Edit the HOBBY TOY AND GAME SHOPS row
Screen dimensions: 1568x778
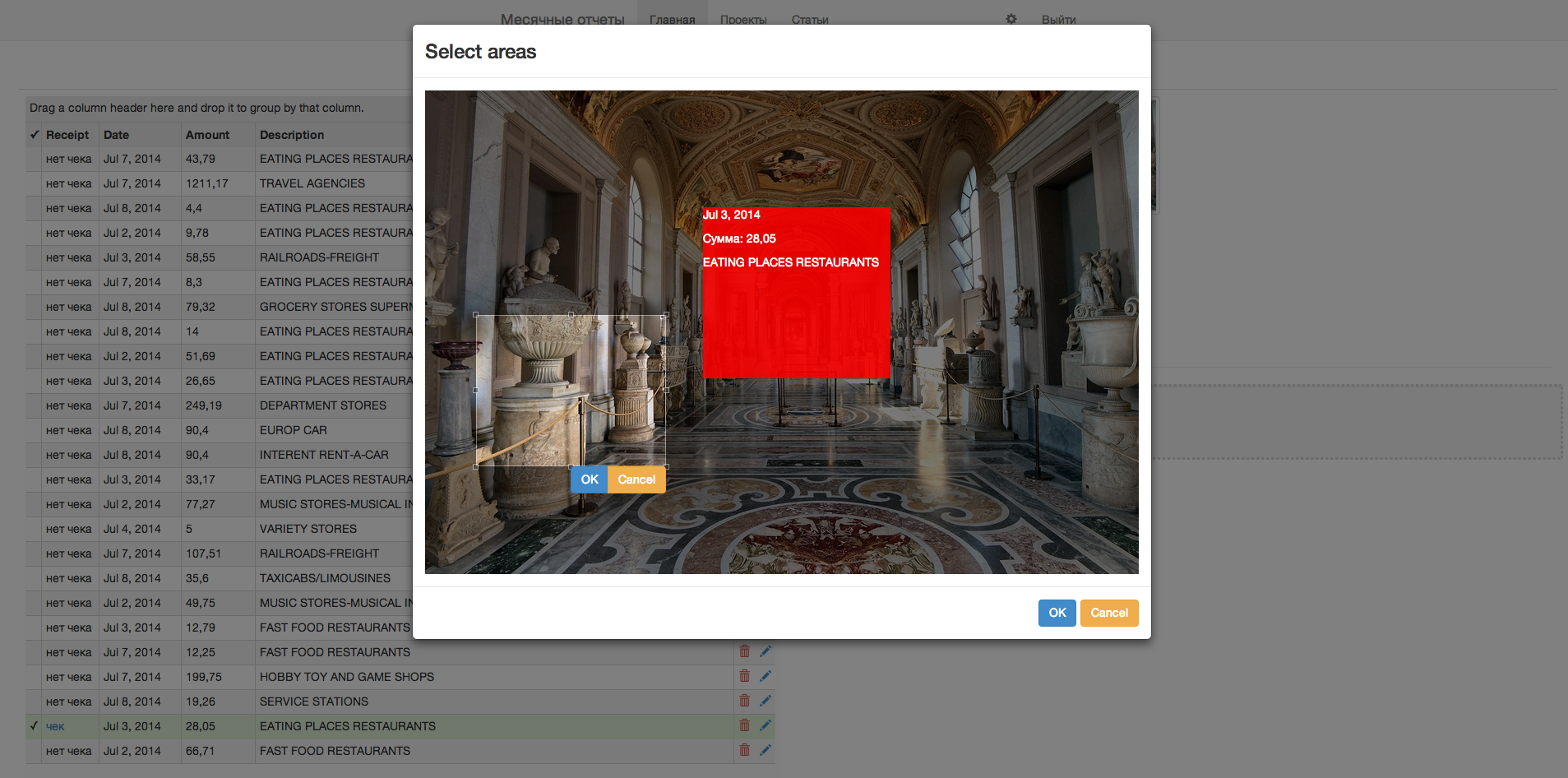point(765,676)
